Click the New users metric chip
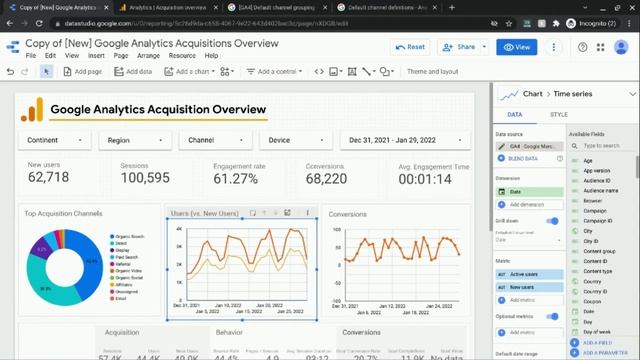640x360 pixels. pyautogui.click(x=529, y=287)
